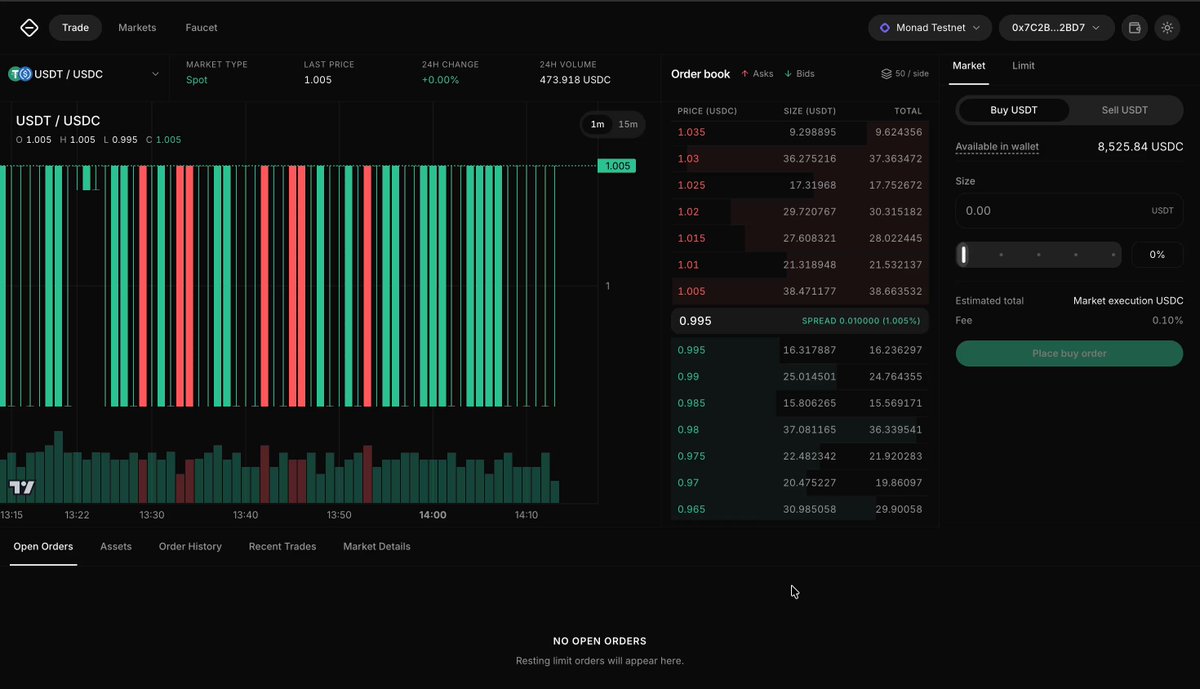Expand the 0x7C2B...2BD7 wallet address menu
The width and height of the screenshot is (1200, 689).
(x=1057, y=28)
